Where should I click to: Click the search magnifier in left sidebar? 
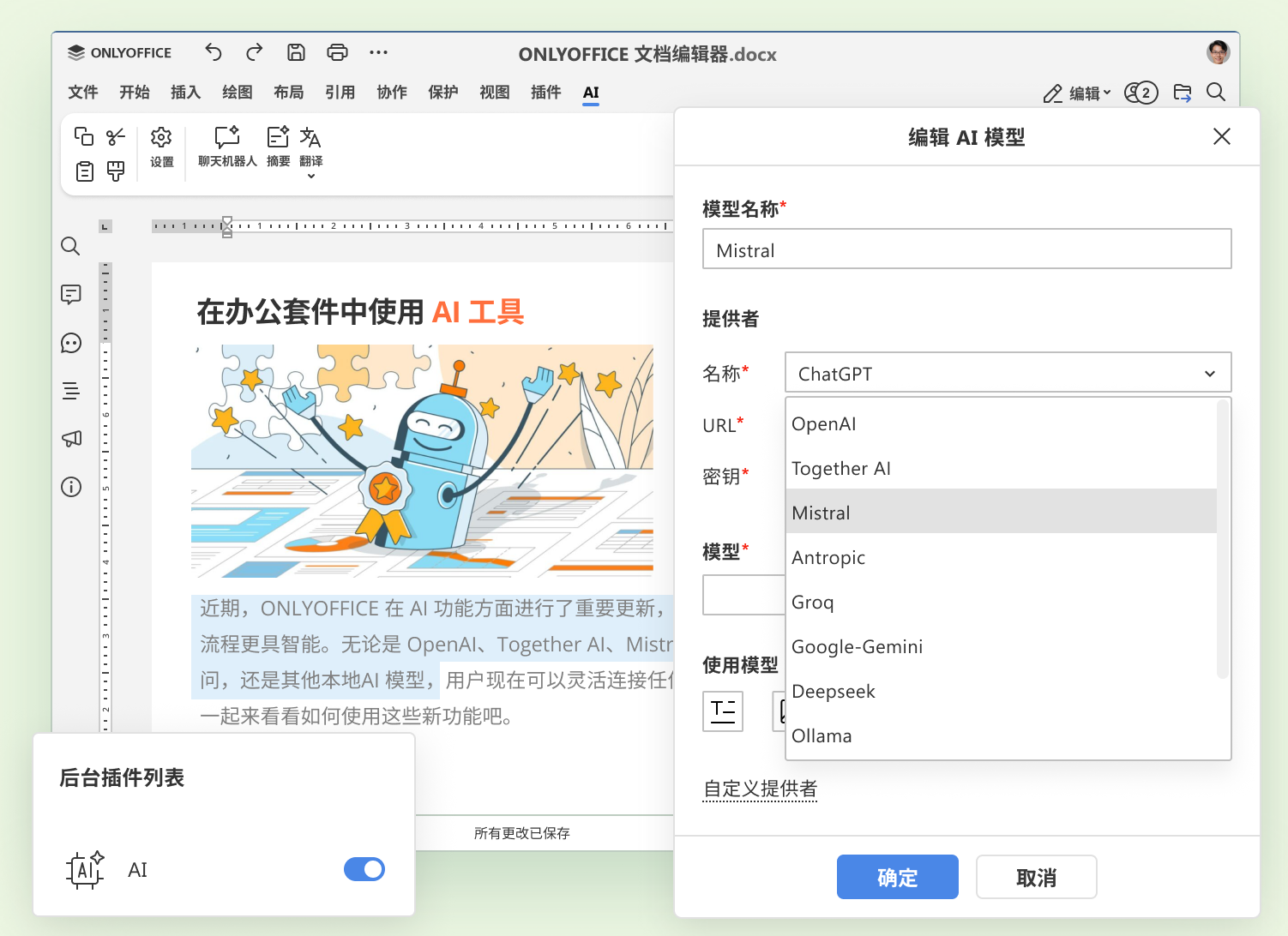click(71, 247)
